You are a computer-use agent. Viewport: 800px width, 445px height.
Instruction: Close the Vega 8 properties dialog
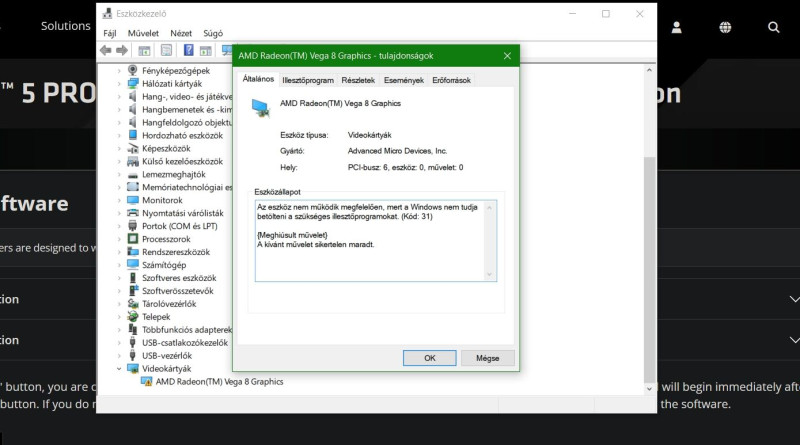[507, 56]
